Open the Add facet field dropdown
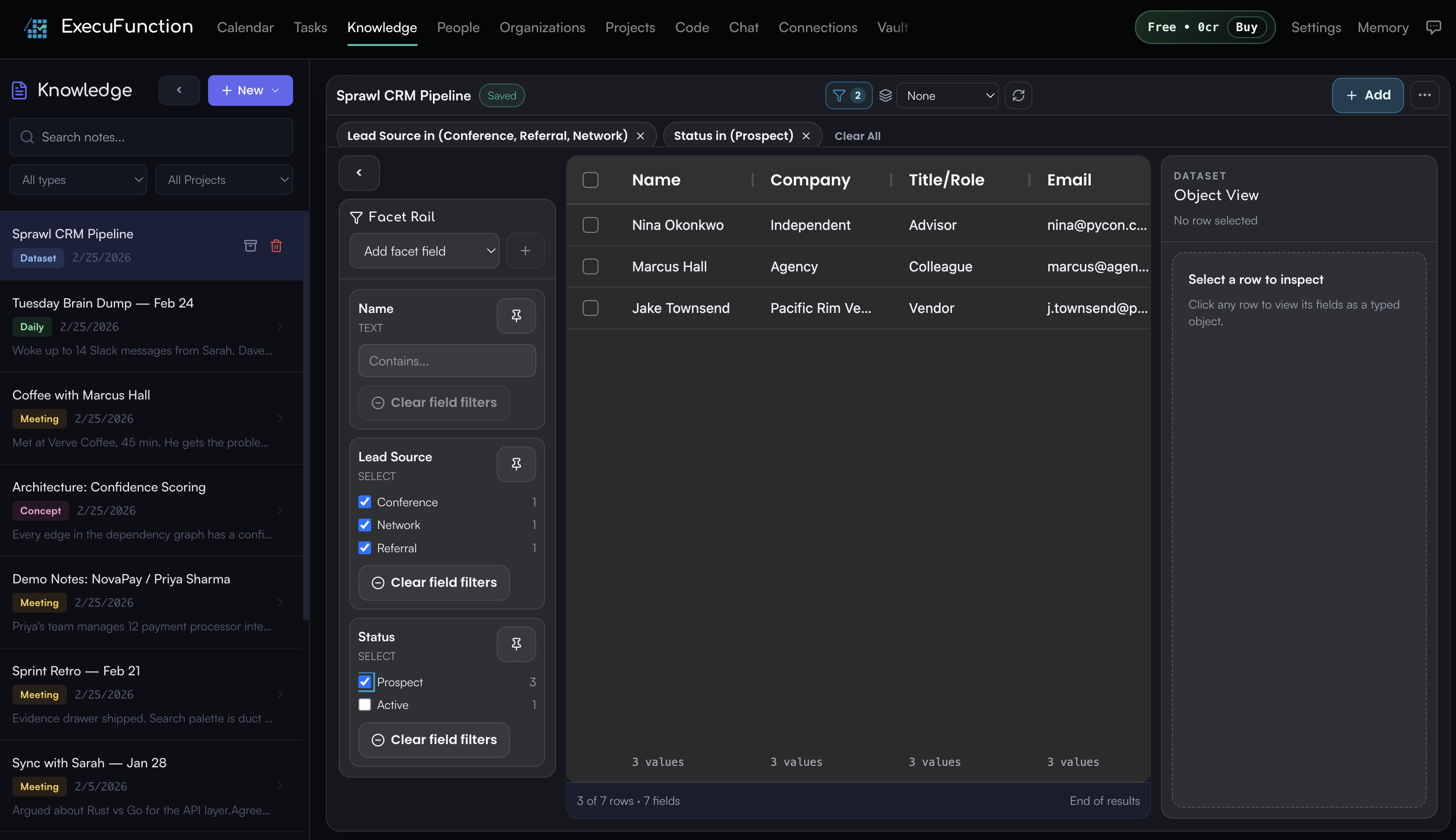The image size is (1456, 840). click(425, 250)
